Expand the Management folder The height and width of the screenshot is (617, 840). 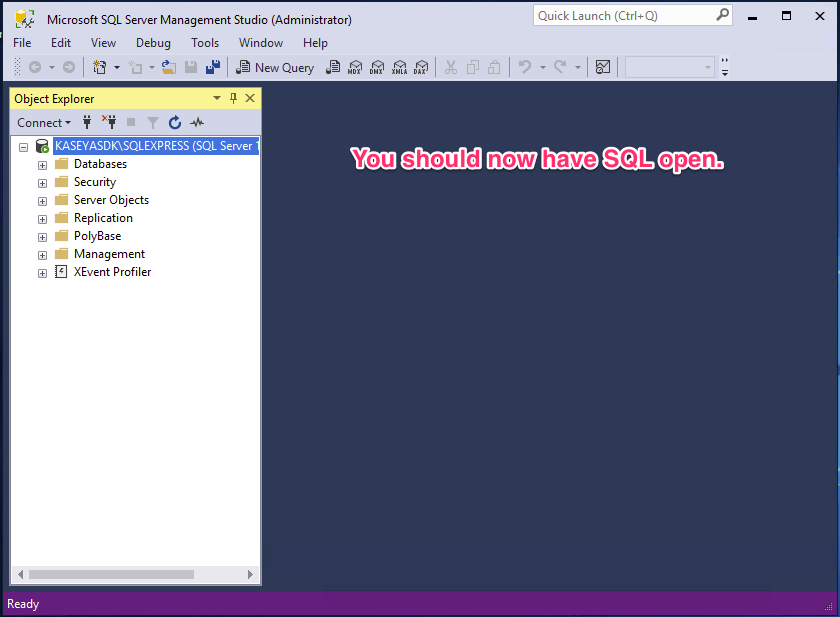click(x=42, y=255)
